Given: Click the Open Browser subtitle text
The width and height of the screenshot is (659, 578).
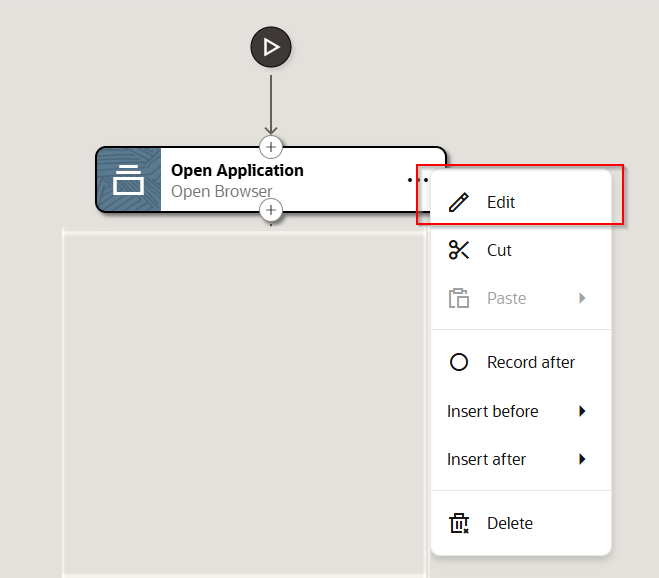Looking at the screenshot, I should point(221,191).
